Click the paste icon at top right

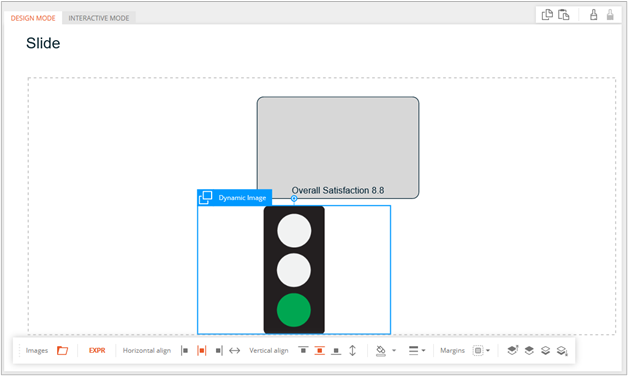click(x=564, y=15)
